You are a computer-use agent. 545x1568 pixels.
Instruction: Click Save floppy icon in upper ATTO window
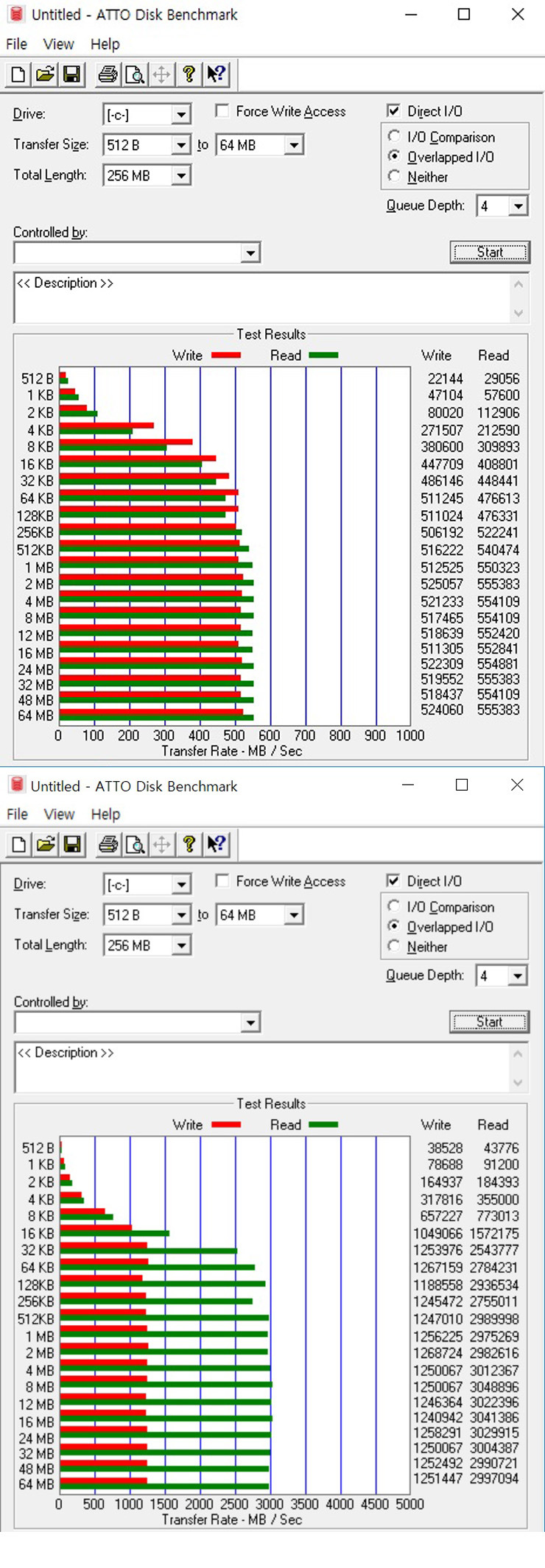click(71, 74)
